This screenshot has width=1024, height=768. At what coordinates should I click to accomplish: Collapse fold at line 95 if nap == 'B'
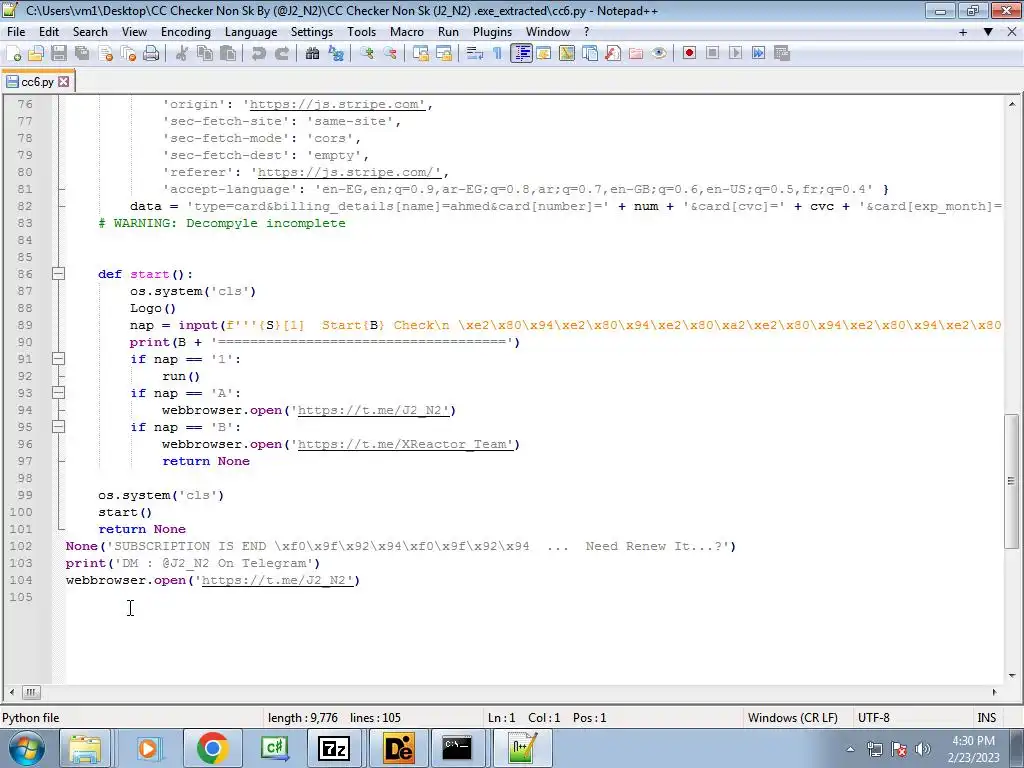click(58, 426)
